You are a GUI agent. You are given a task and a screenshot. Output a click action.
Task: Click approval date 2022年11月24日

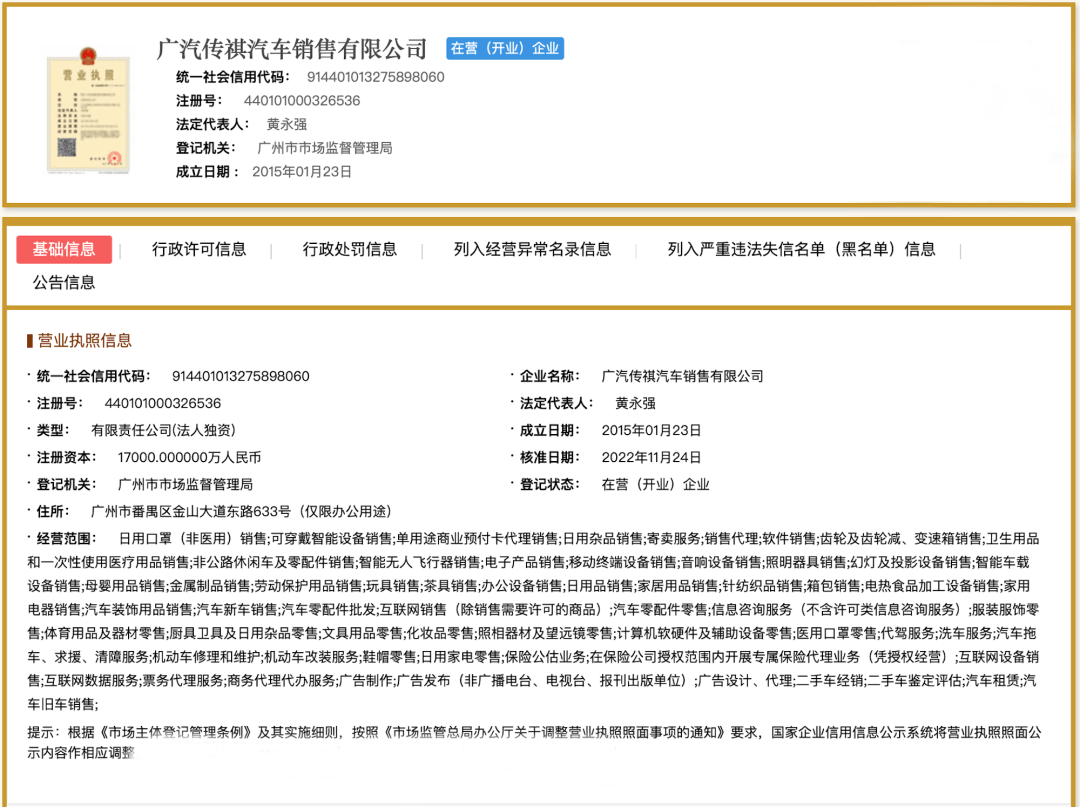(x=651, y=457)
